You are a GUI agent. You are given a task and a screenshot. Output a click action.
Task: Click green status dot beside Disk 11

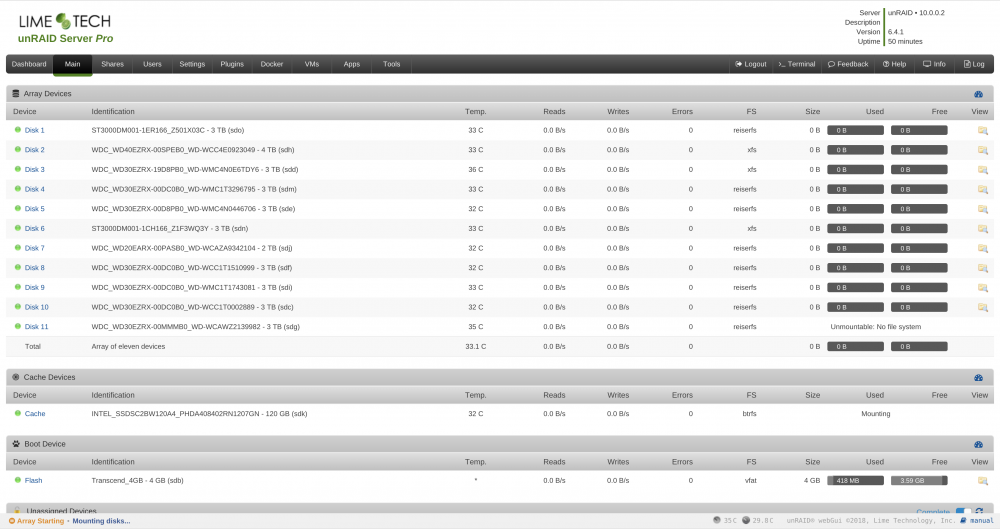click(18, 326)
